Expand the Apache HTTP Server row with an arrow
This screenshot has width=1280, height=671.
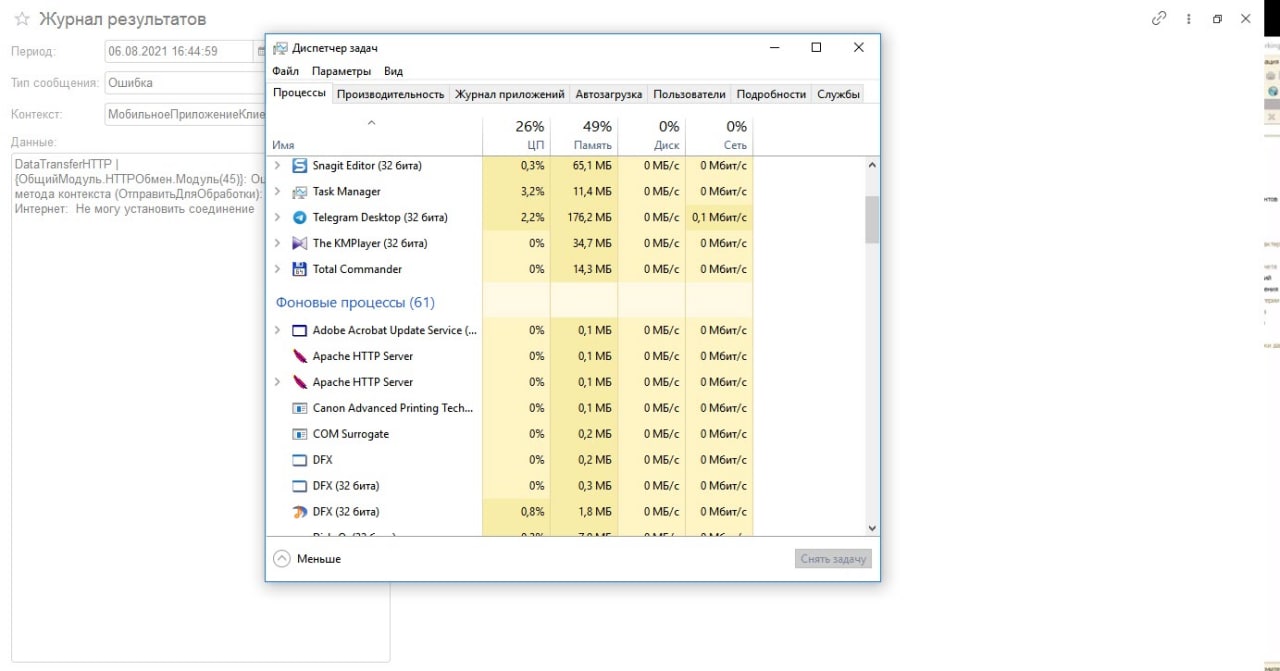277,382
